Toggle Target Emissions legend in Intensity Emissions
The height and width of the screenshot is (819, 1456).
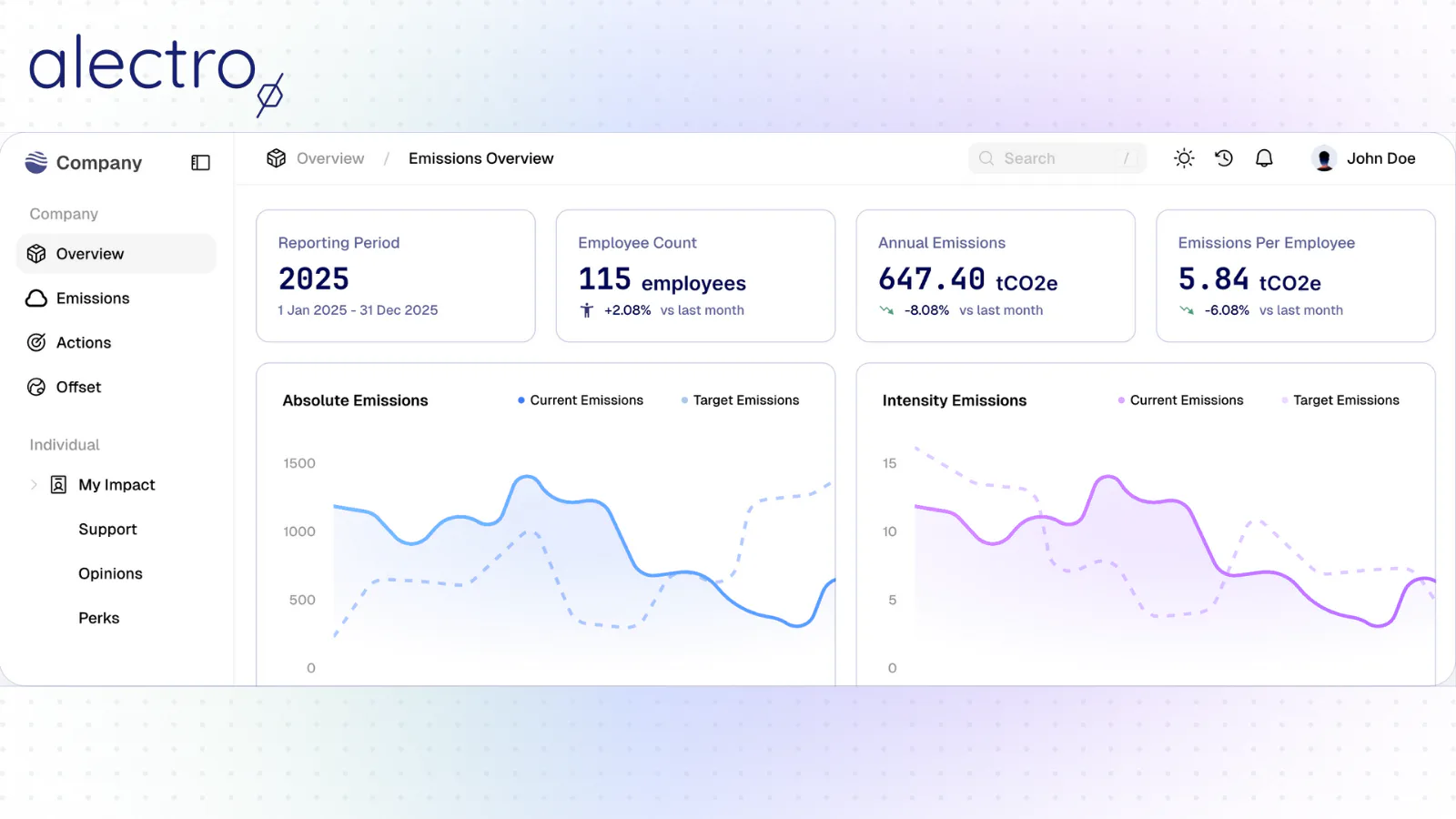(x=1340, y=400)
